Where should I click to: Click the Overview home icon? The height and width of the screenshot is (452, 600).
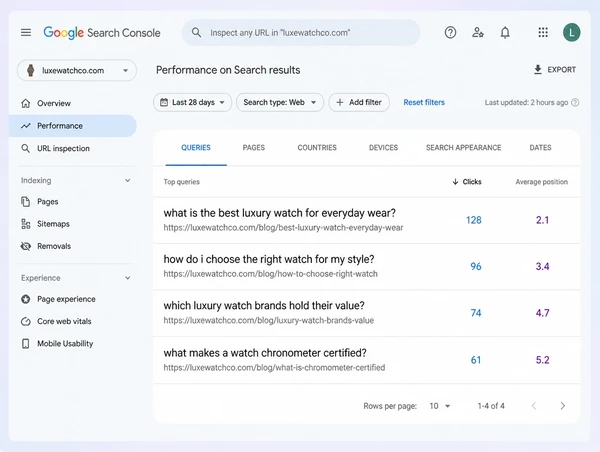pos(26,103)
